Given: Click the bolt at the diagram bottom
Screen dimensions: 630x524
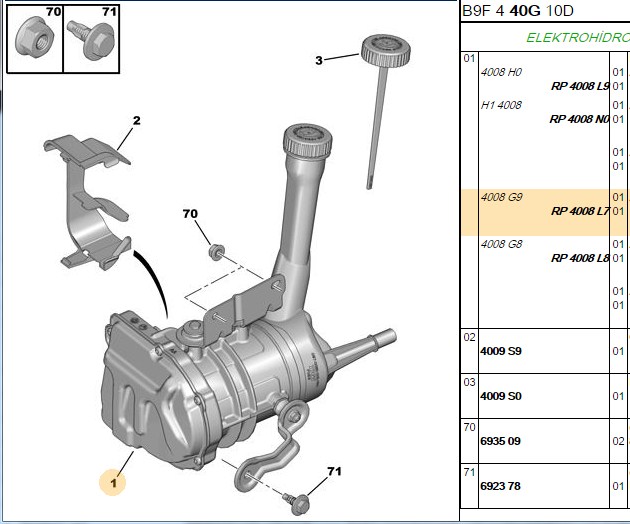Looking at the screenshot, I should click(297, 503).
